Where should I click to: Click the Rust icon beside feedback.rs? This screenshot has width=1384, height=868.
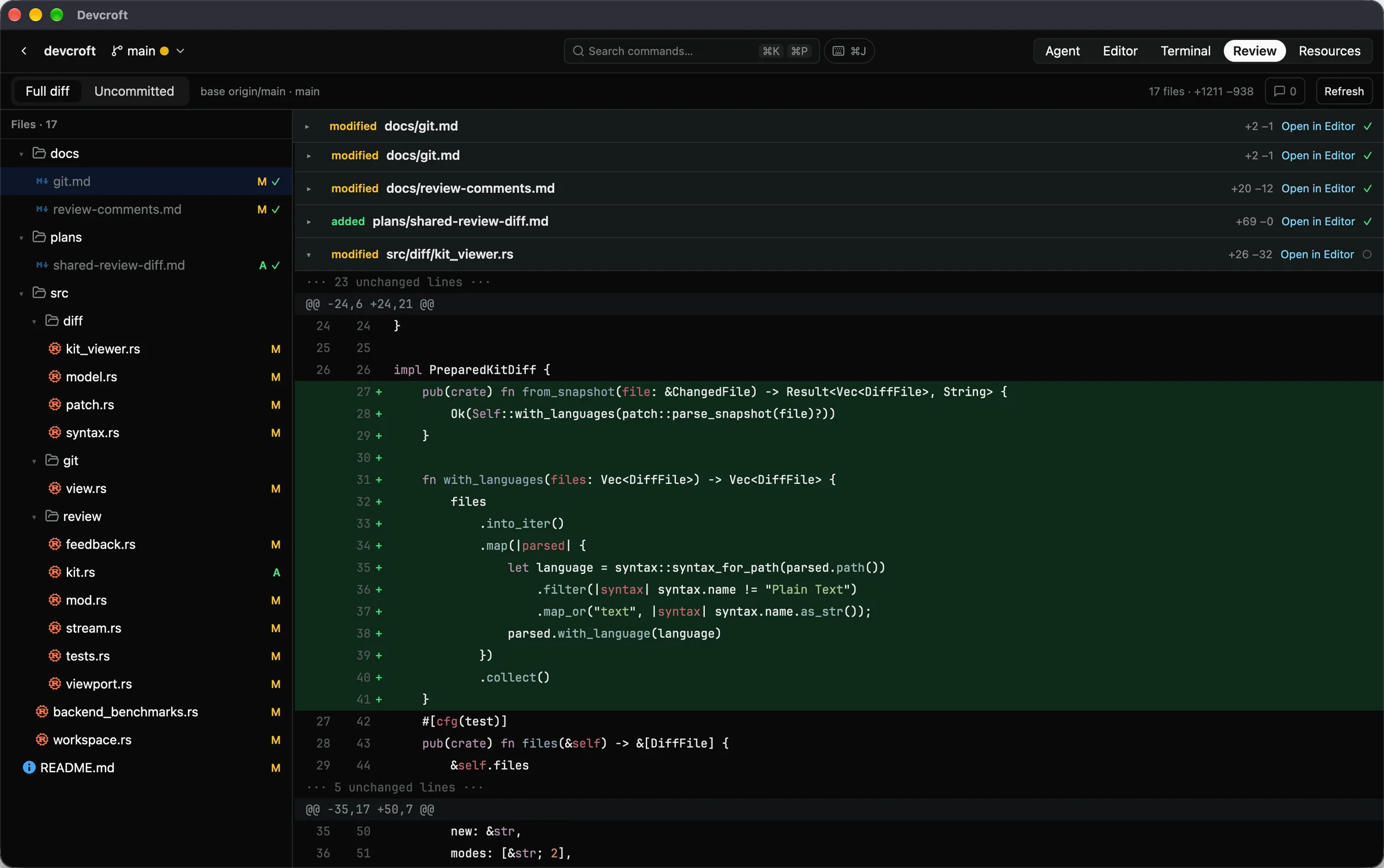(55, 544)
